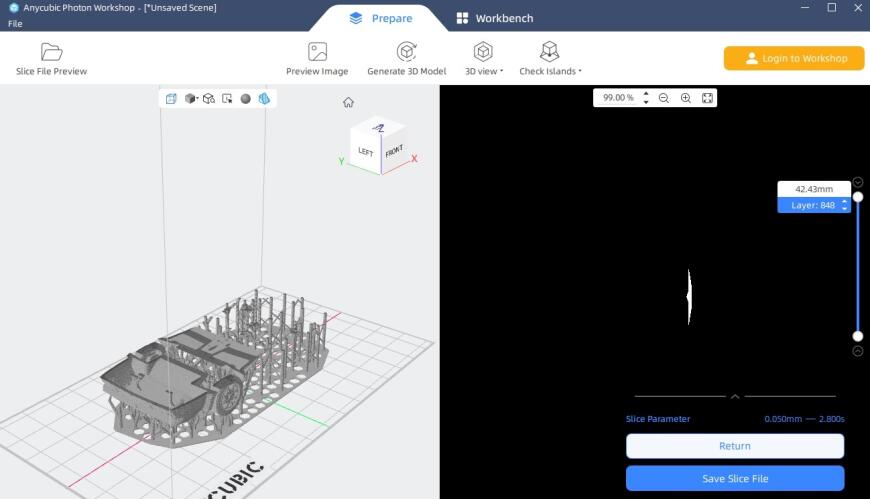
Task: Click the Return button
Action: (735, 446)
